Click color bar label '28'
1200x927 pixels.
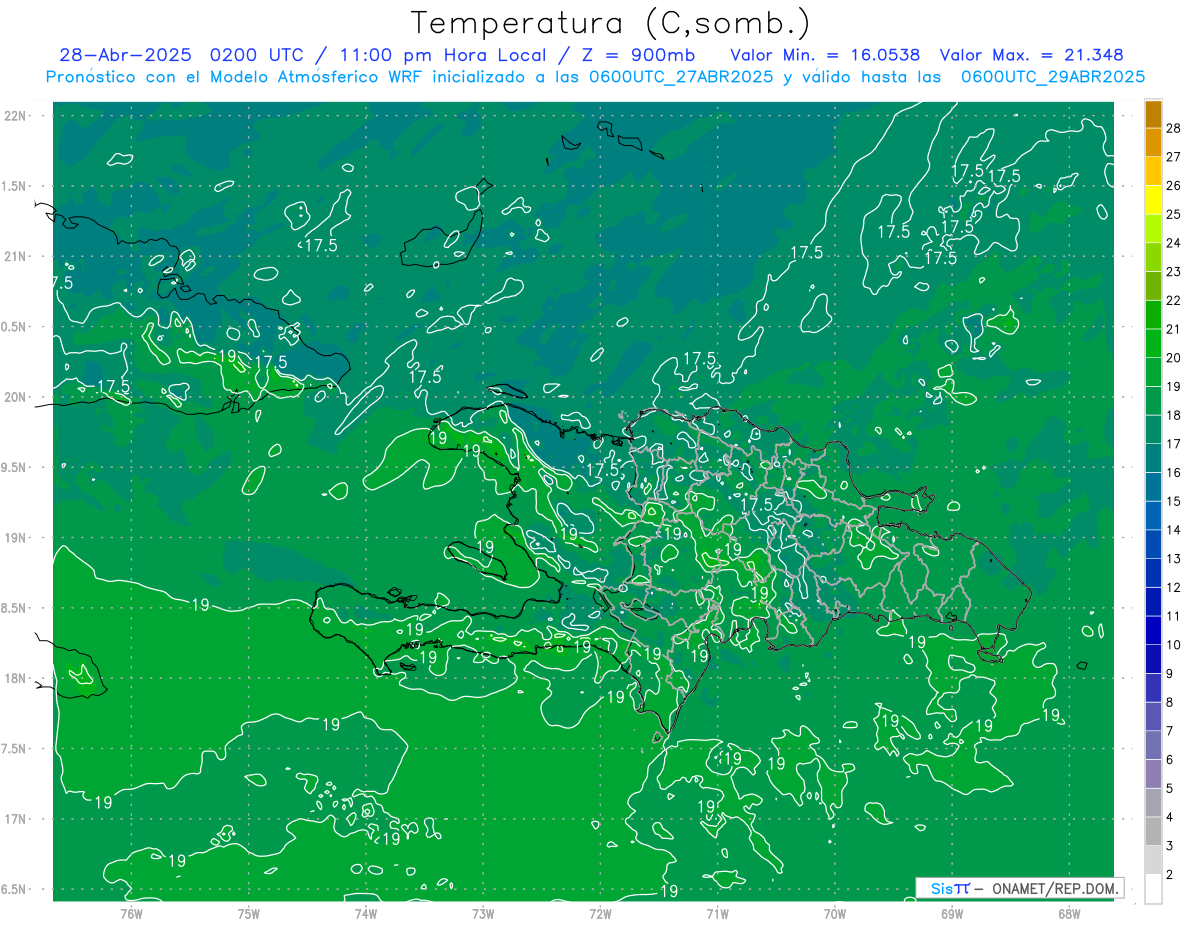pyautogui.click(x=1173, y=128)
